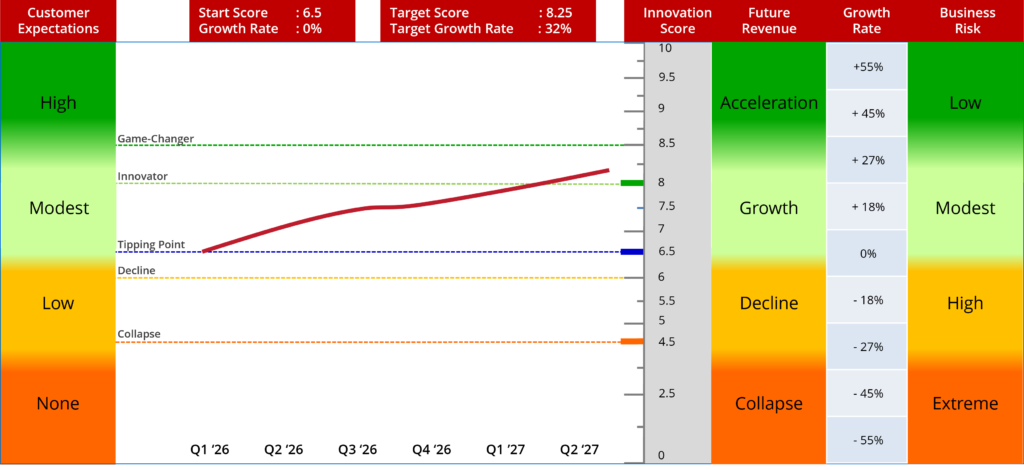Select the Extreme business risk zone
The width and height of the screenshot is (1024, 470).
966,404
